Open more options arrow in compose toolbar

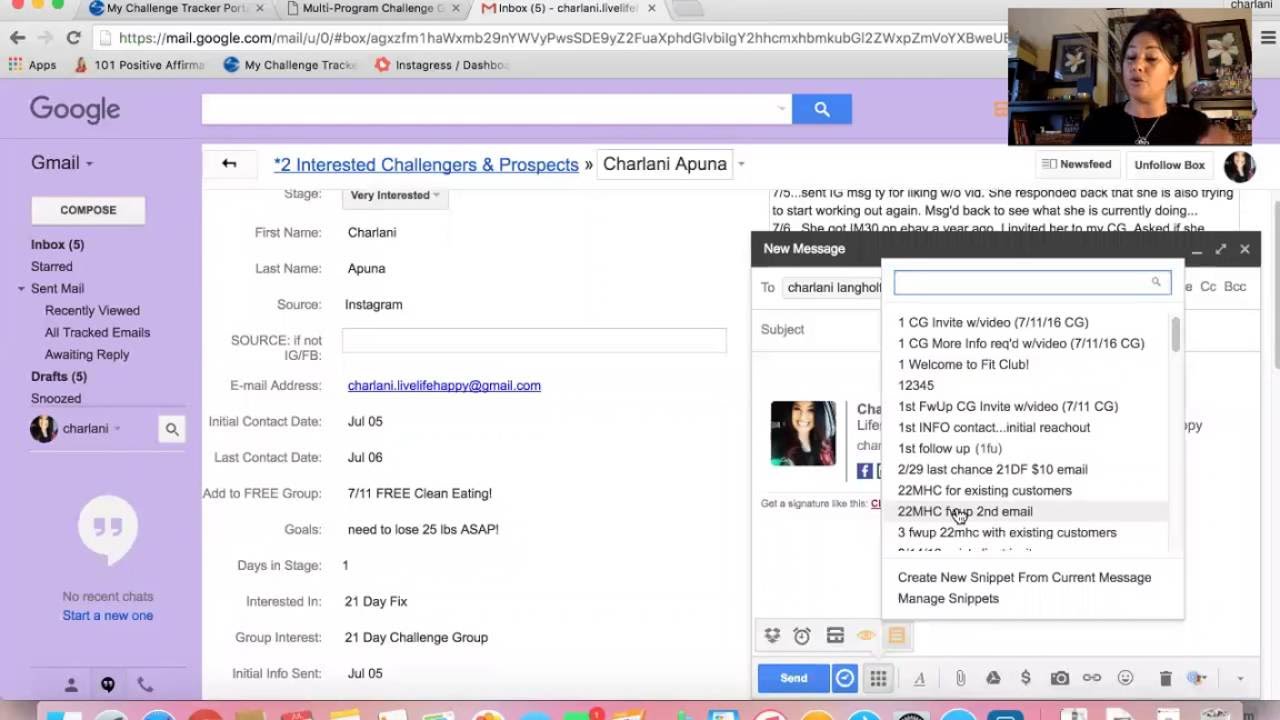tap(1240, 679)
